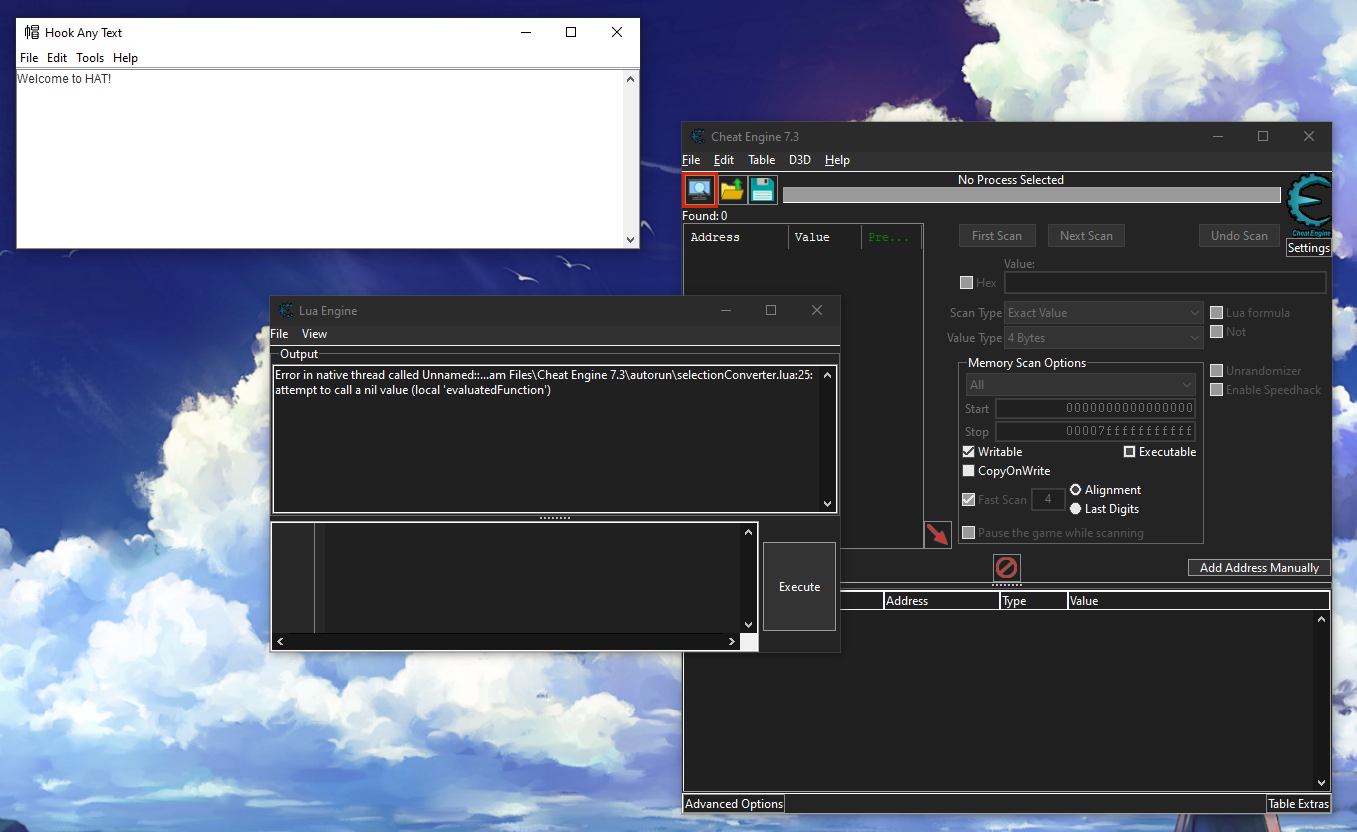Open the D3D menu in Cheat Engine
Image resolution: width=1357 pixels, height=832 pixels.
click(799, 159)
